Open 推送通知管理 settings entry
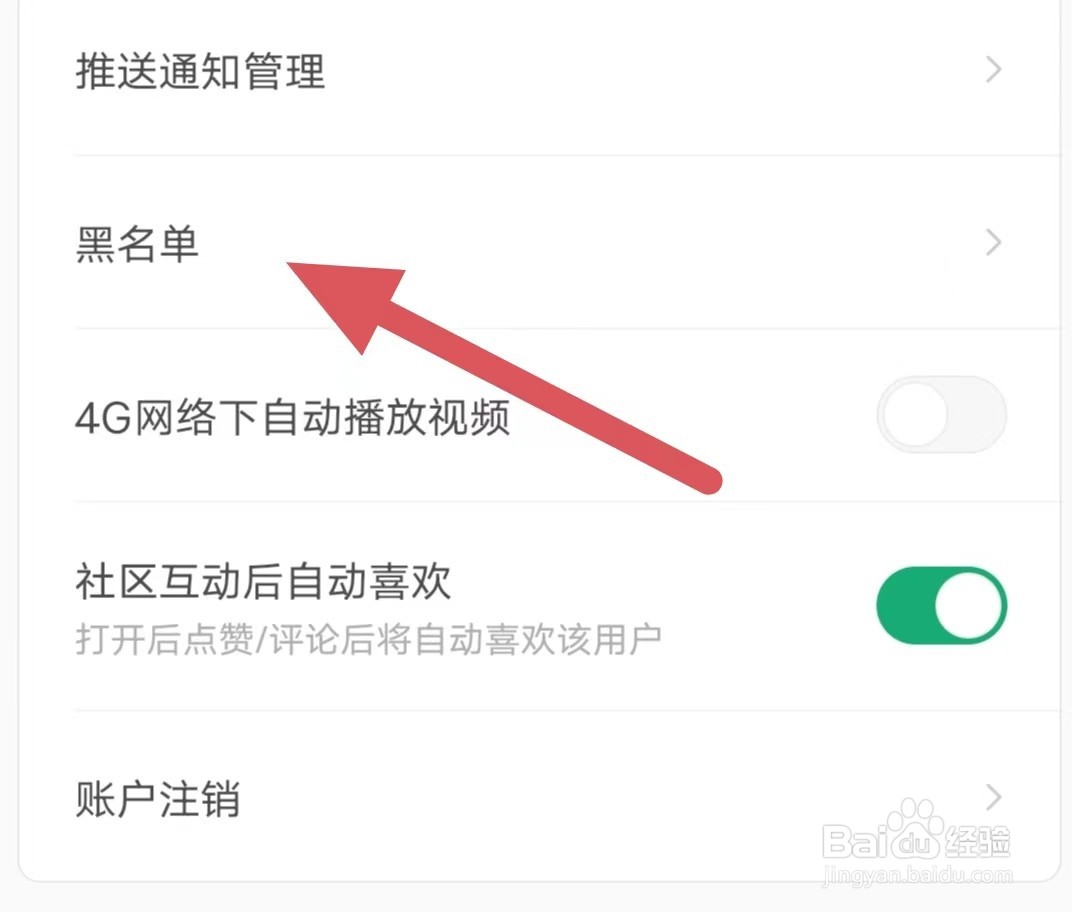The image size is (1072, 912). [x=540, y=71]
